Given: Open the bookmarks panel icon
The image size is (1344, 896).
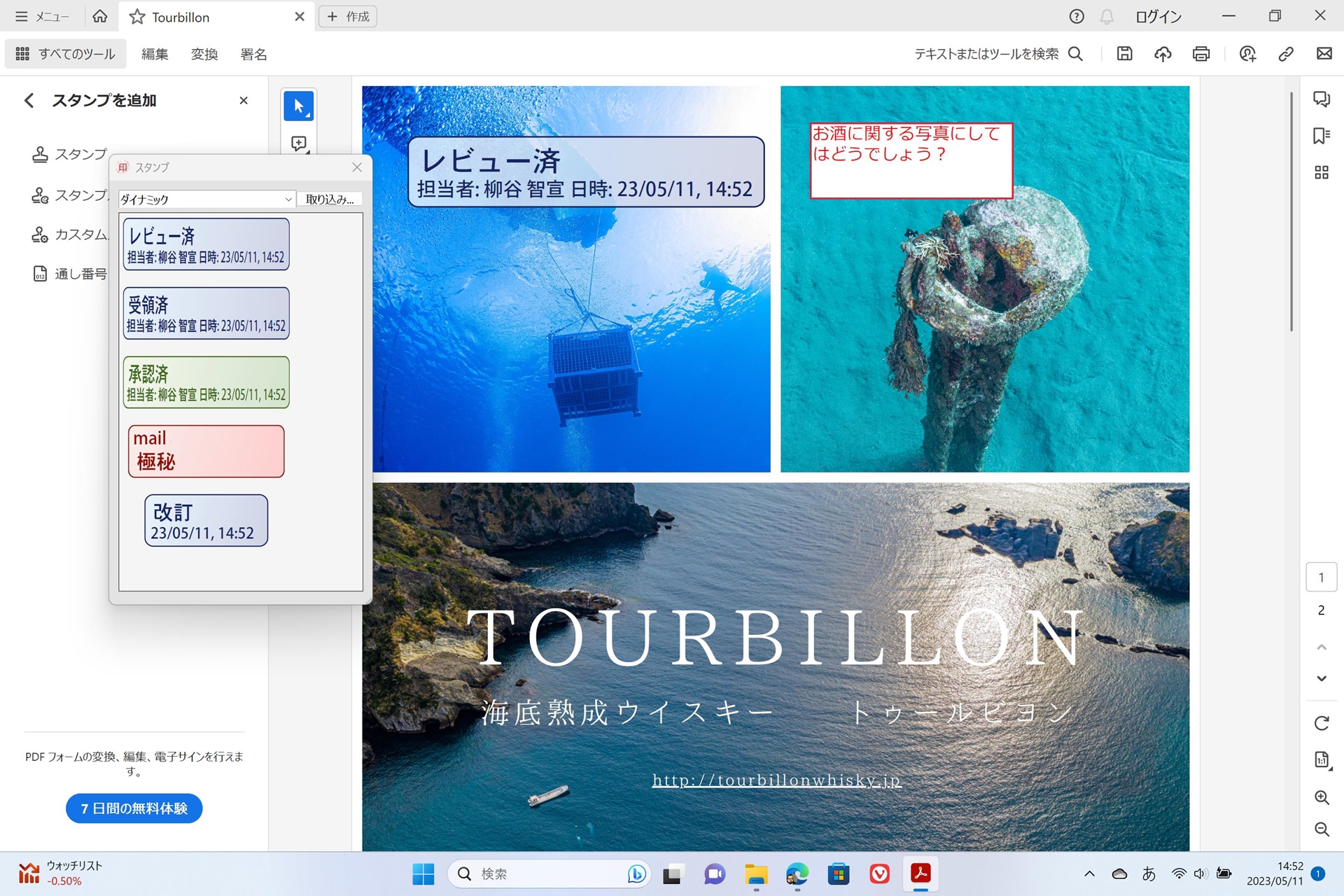Looking at the screenshot, I should [x=1322, y=136].
